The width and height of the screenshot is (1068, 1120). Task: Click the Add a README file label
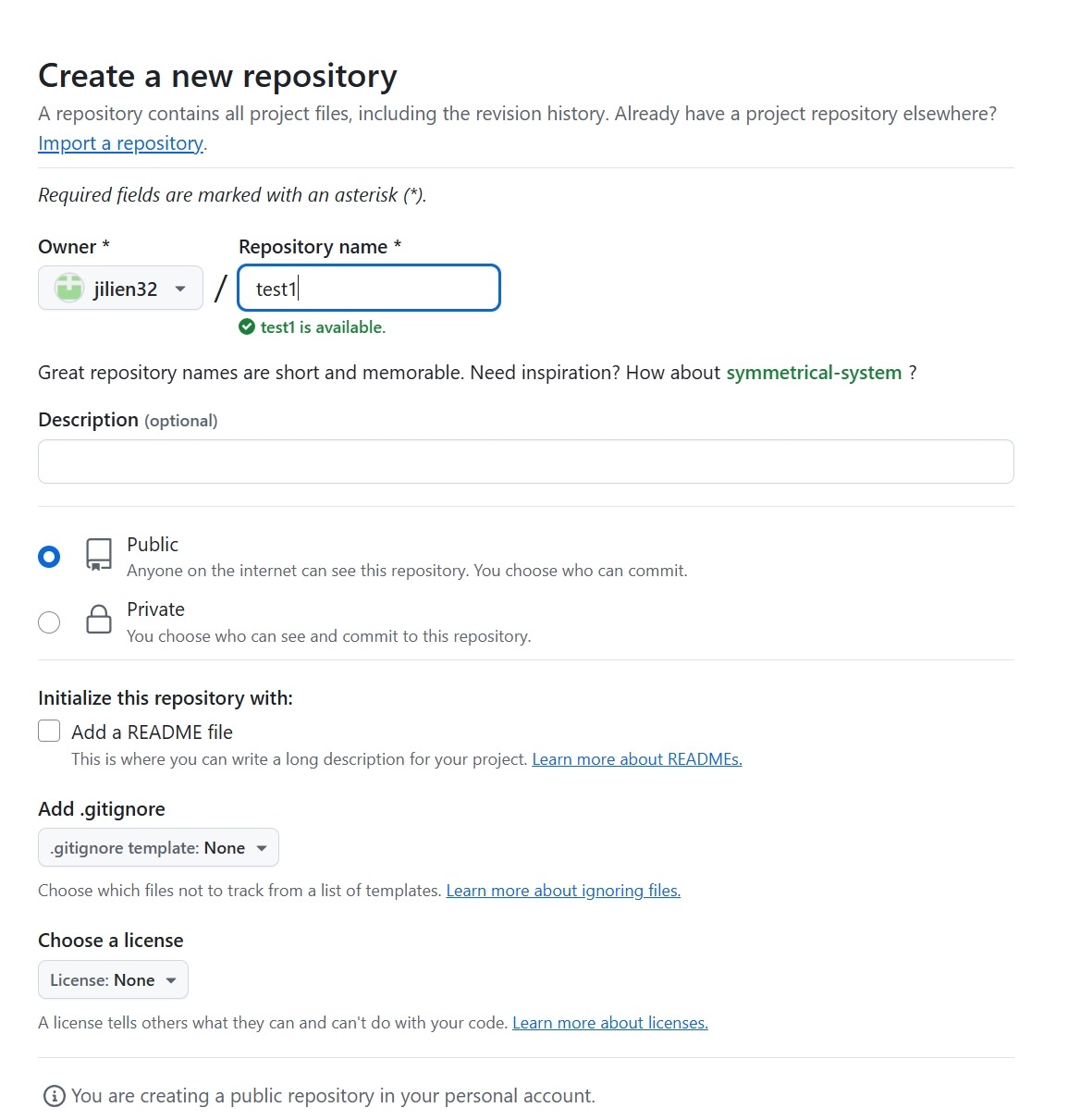click(152, 732)
